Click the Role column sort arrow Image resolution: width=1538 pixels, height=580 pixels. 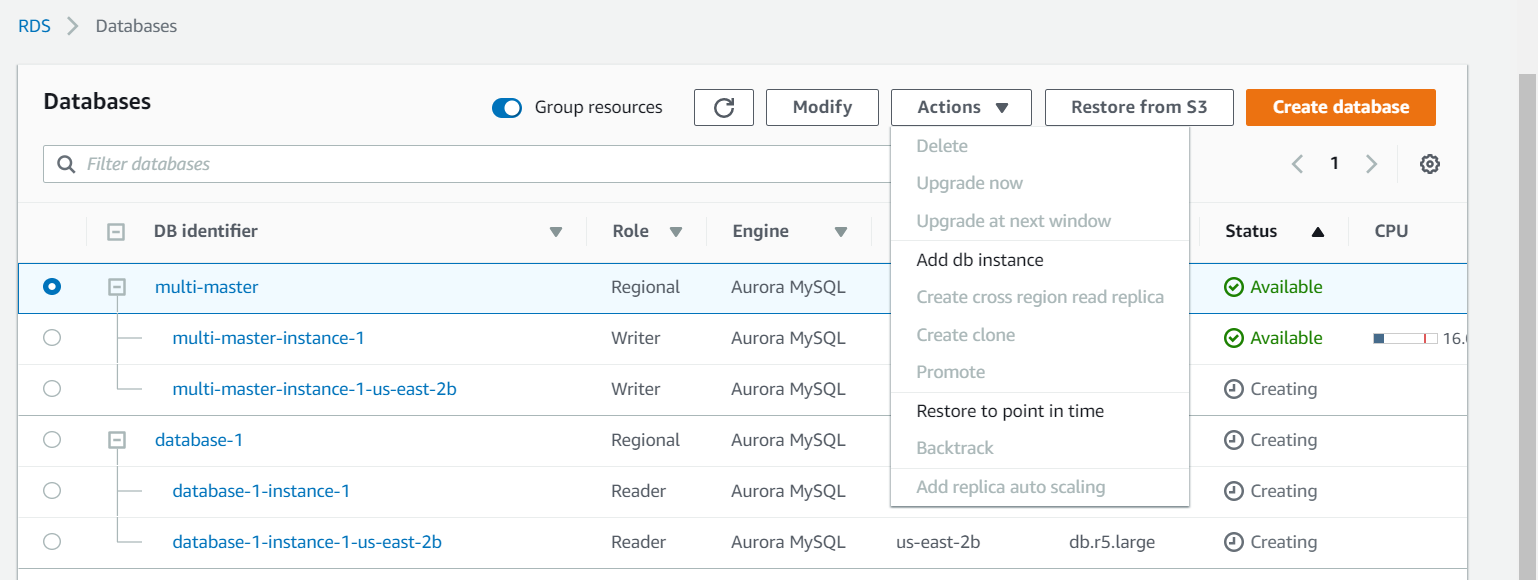tap(676, 232)
